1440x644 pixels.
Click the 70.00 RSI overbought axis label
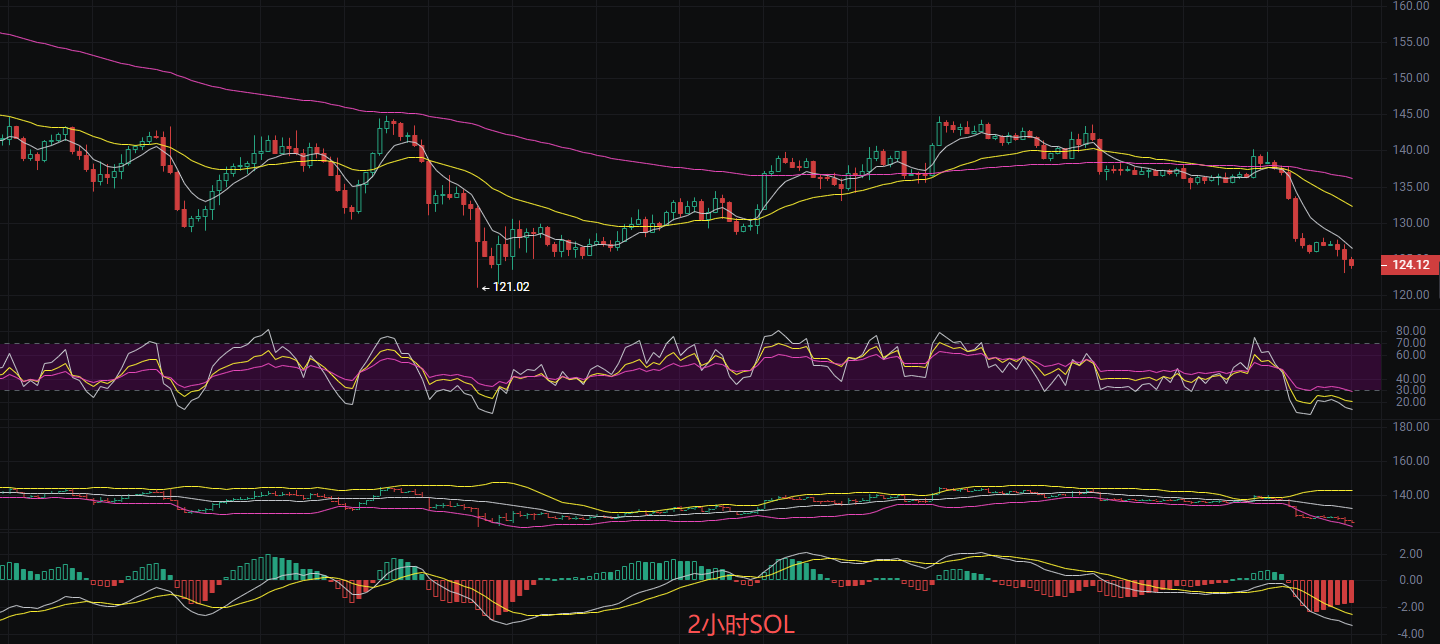[x=1411, y=343]
